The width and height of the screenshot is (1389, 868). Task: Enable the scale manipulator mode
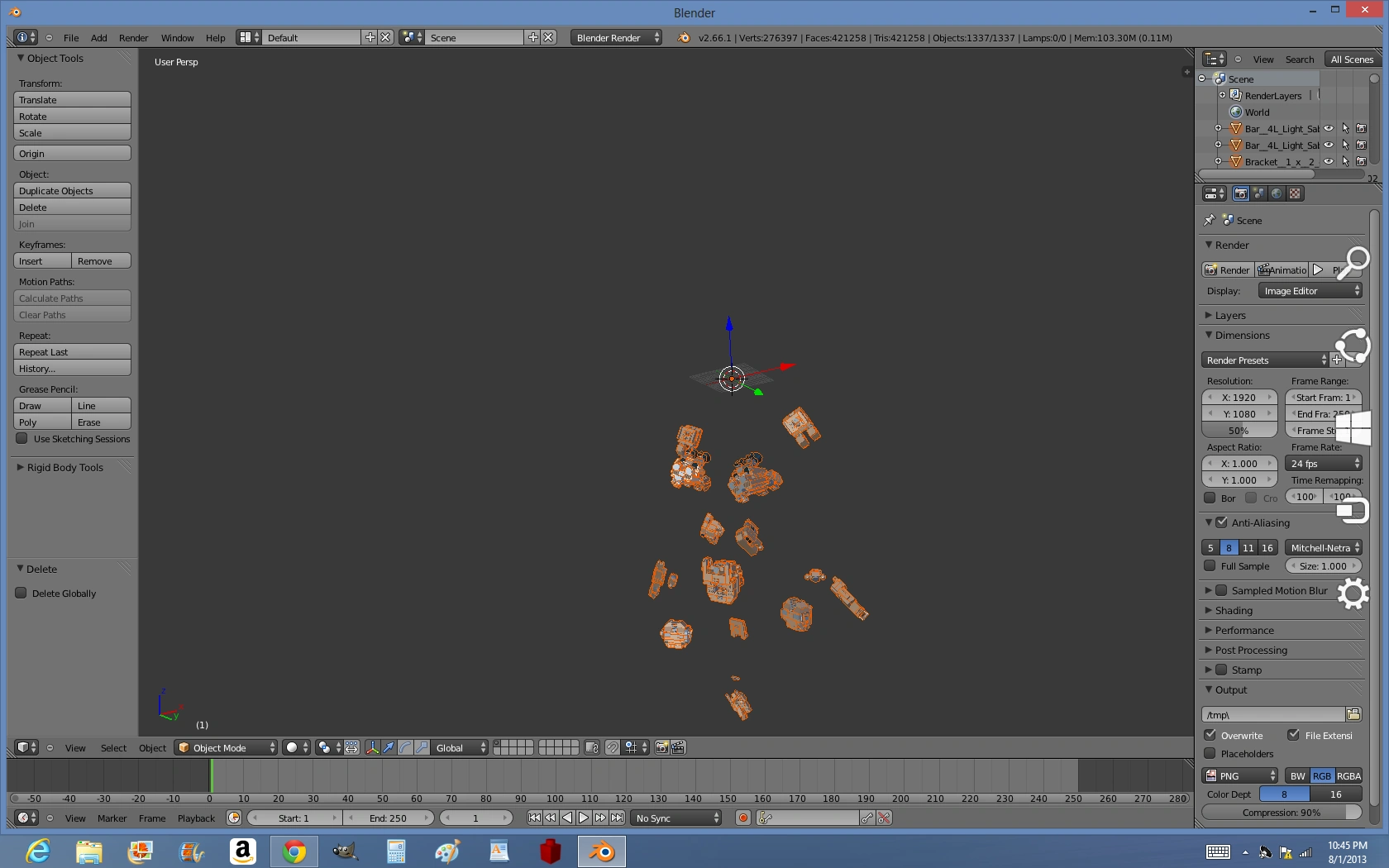coord(422,747)
